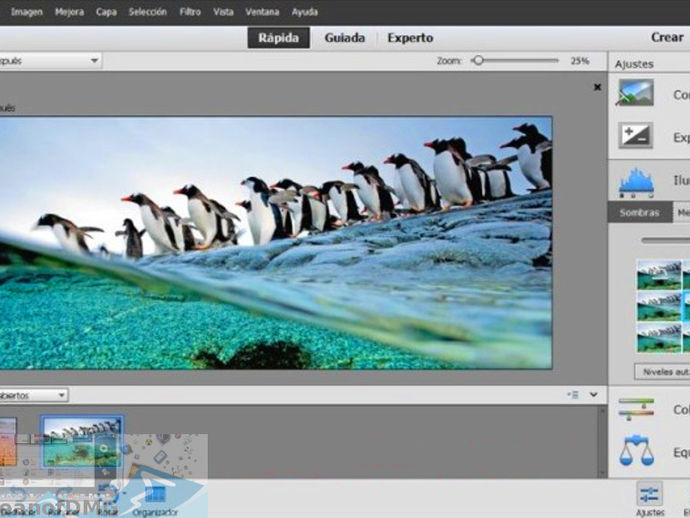Click the photo bin scrollbar up arrow
This screenshot has height=518, width=690.
(602, 411)
